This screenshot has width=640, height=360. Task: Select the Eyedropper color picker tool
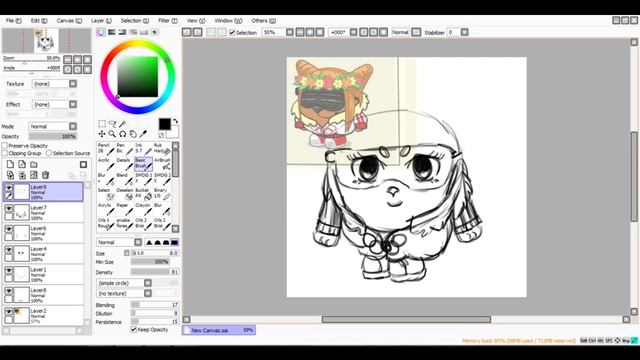coord(143,134)
